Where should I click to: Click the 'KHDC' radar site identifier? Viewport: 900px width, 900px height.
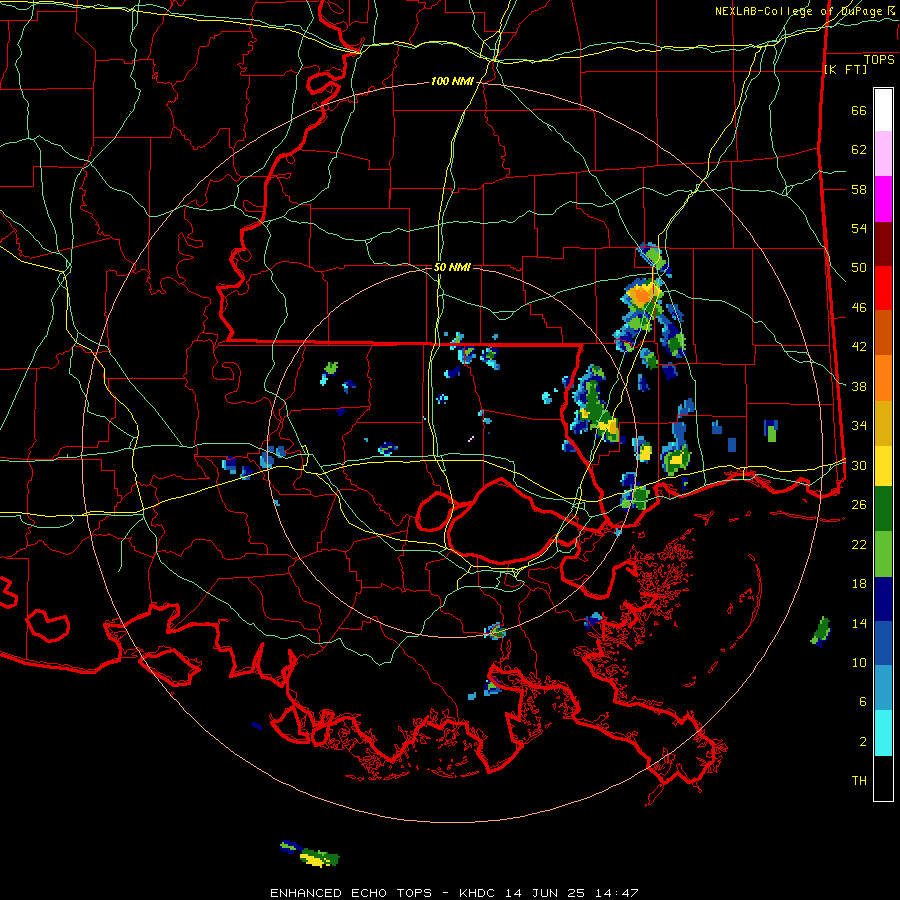[x=479, y=893]
